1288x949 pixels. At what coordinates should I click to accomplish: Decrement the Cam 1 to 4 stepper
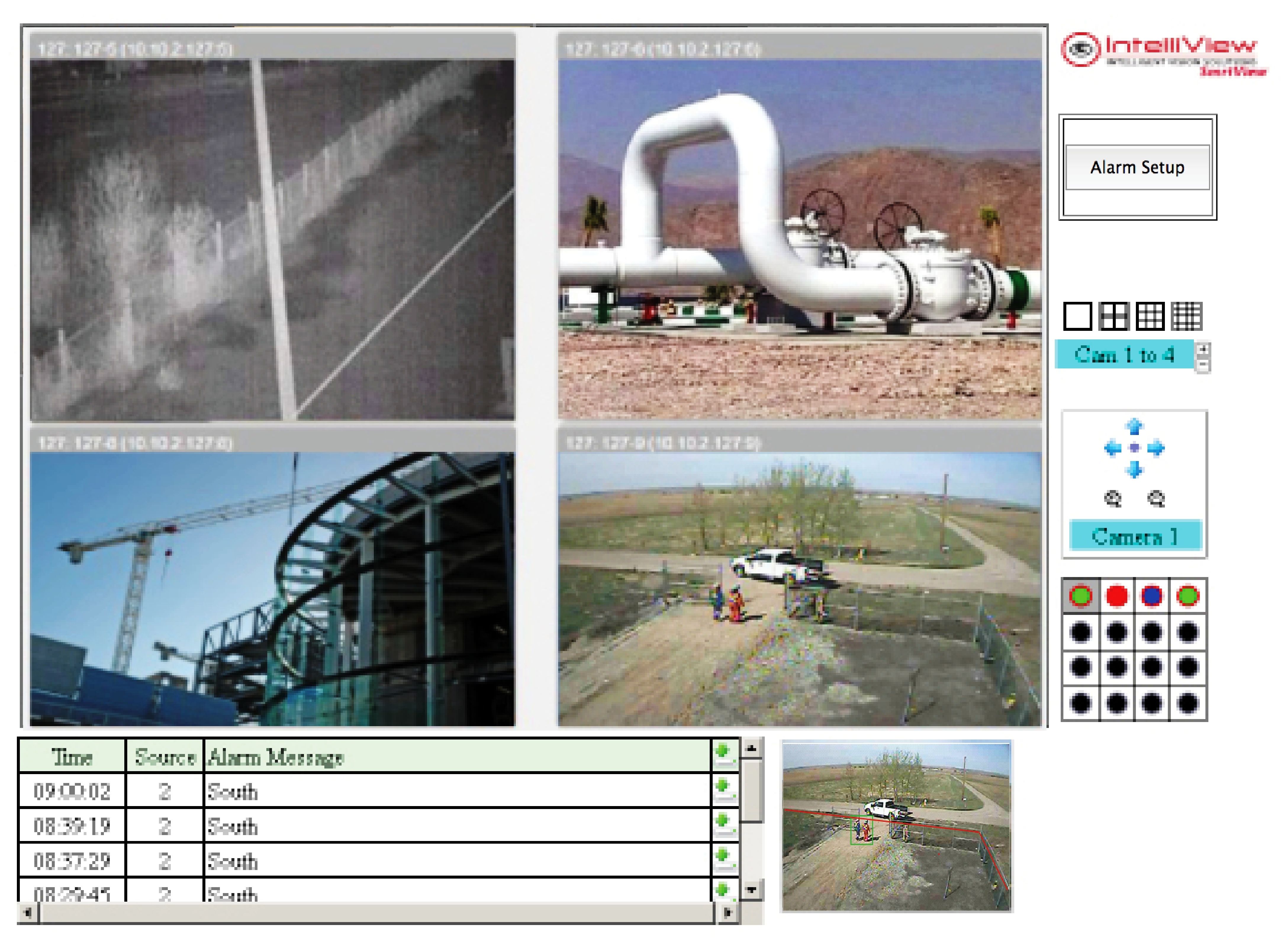click(x=1202, y=365)
